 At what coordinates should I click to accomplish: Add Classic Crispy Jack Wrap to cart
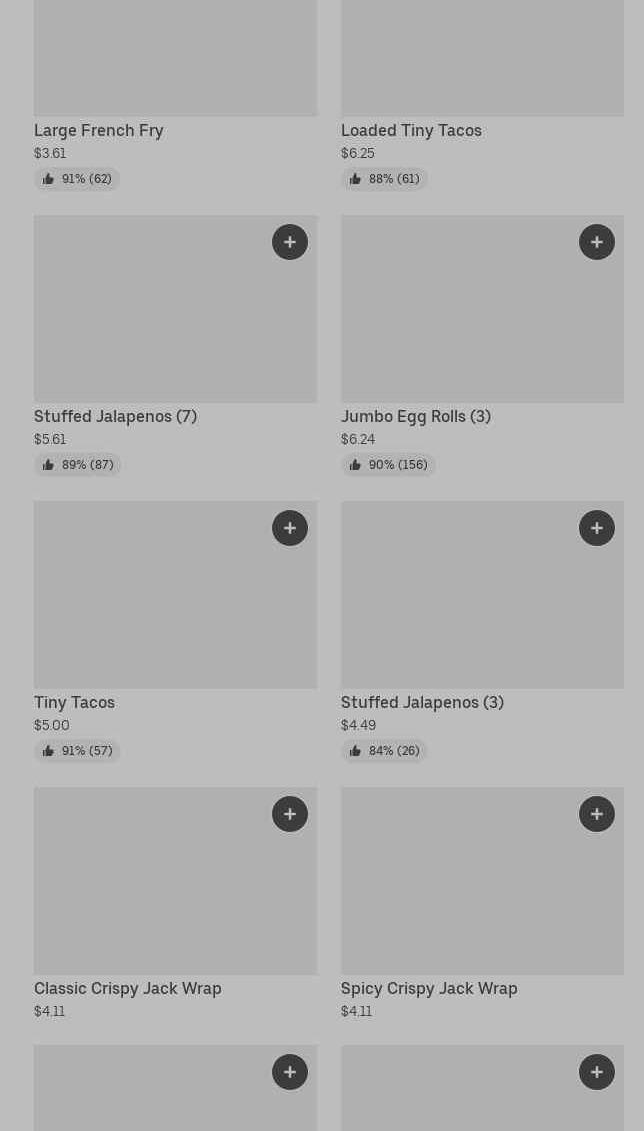coord(290,814)
